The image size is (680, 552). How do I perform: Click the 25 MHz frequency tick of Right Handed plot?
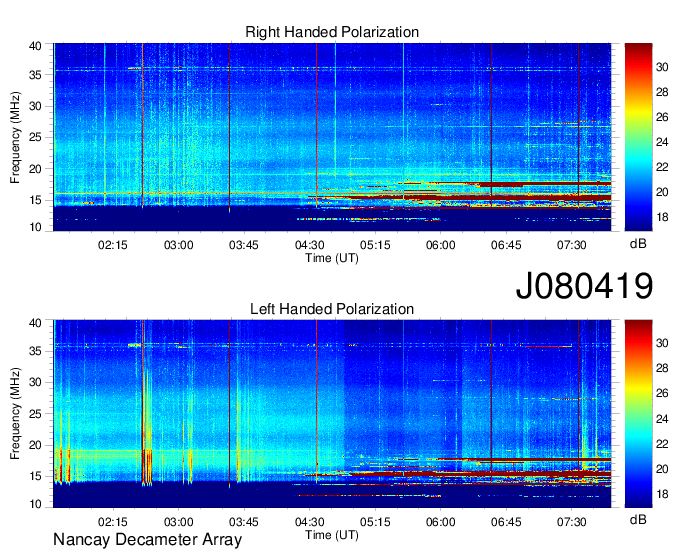[35, 137]
